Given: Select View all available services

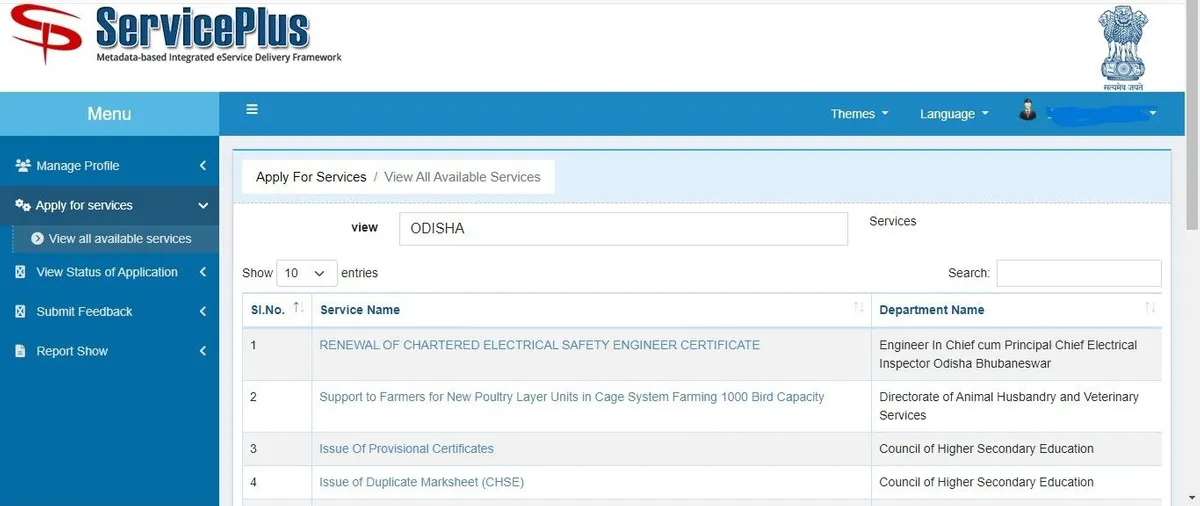Looking at the screenshot, I should 119,239.
